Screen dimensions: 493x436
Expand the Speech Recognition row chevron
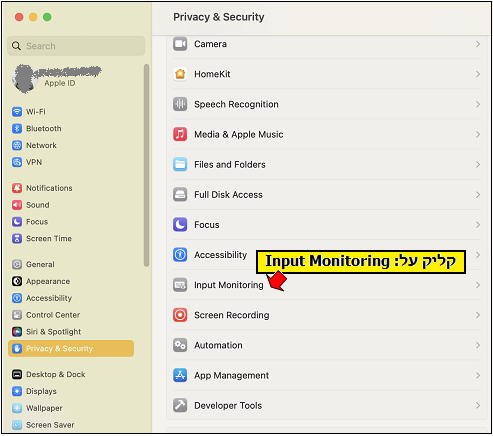click(478, 104)
